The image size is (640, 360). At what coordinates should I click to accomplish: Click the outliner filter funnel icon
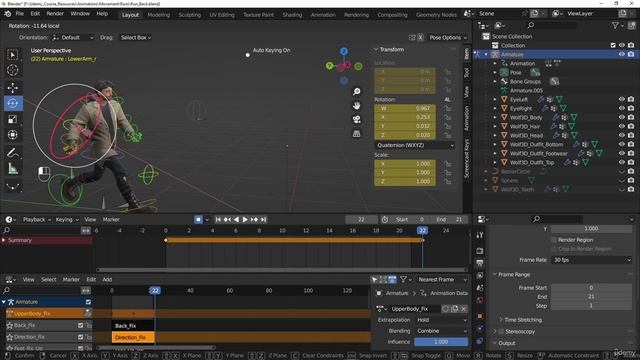[615, 25]
